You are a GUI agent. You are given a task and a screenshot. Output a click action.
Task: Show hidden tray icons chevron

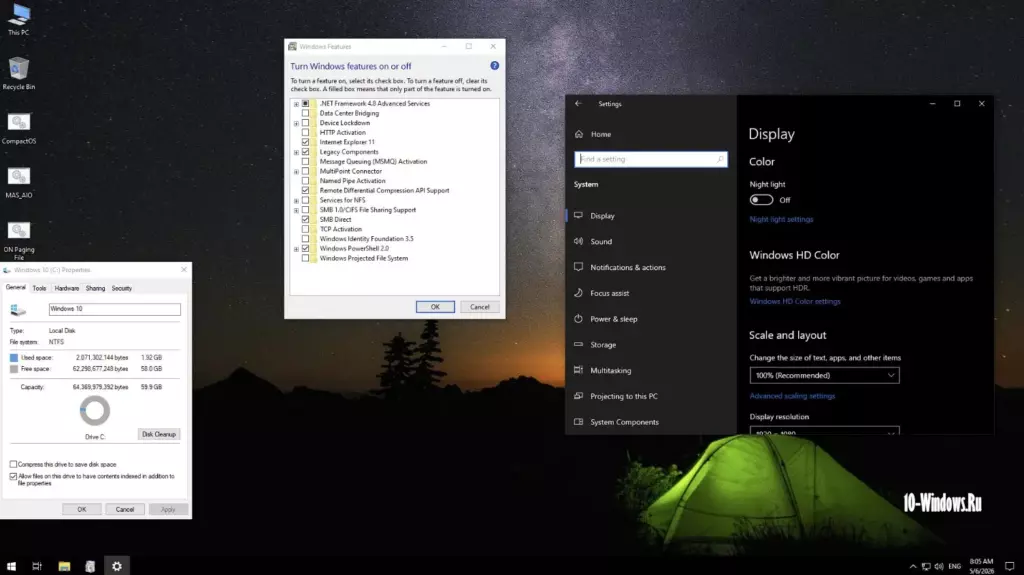[912, 566]
